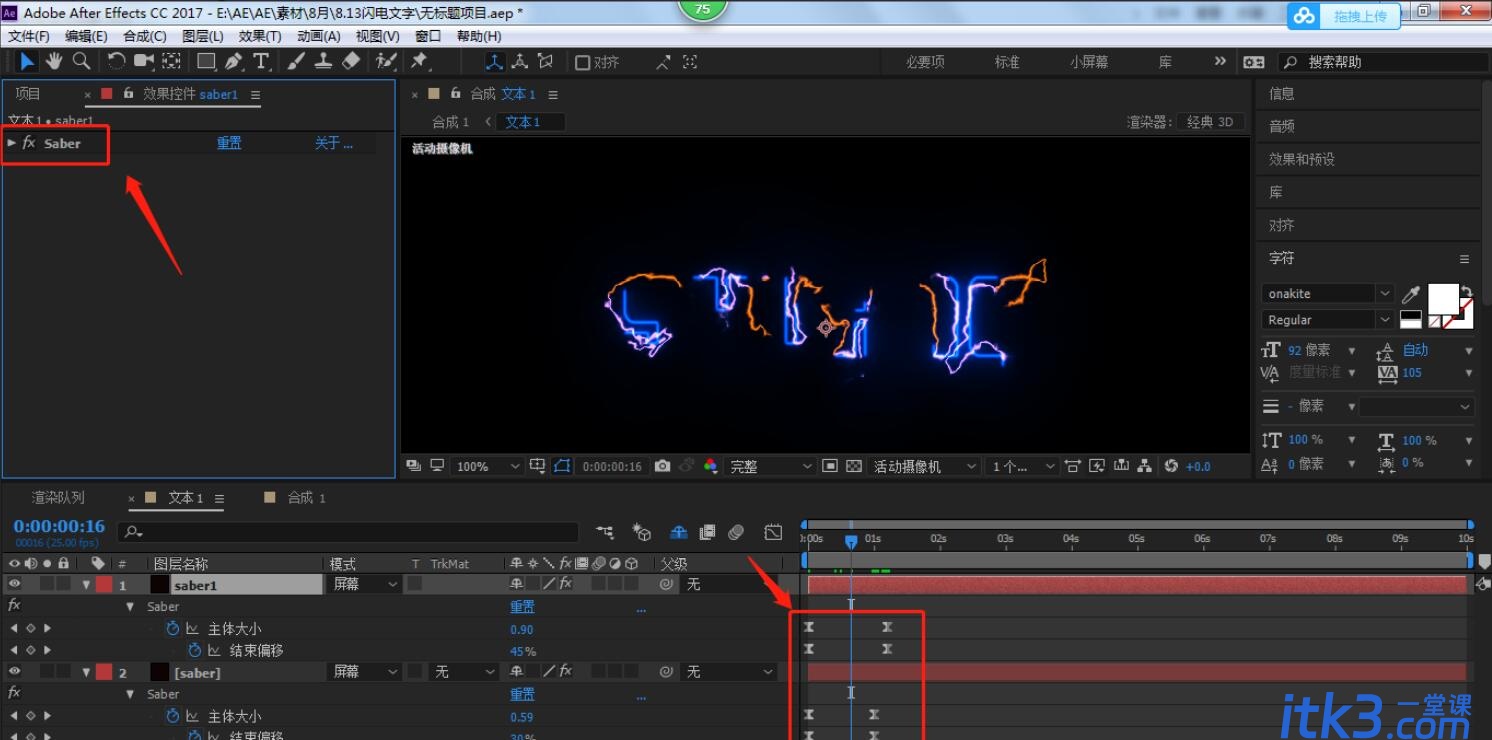Open the Regular font style dropdown
This screenshot has height=740, width=1492.
[1327, 319]
